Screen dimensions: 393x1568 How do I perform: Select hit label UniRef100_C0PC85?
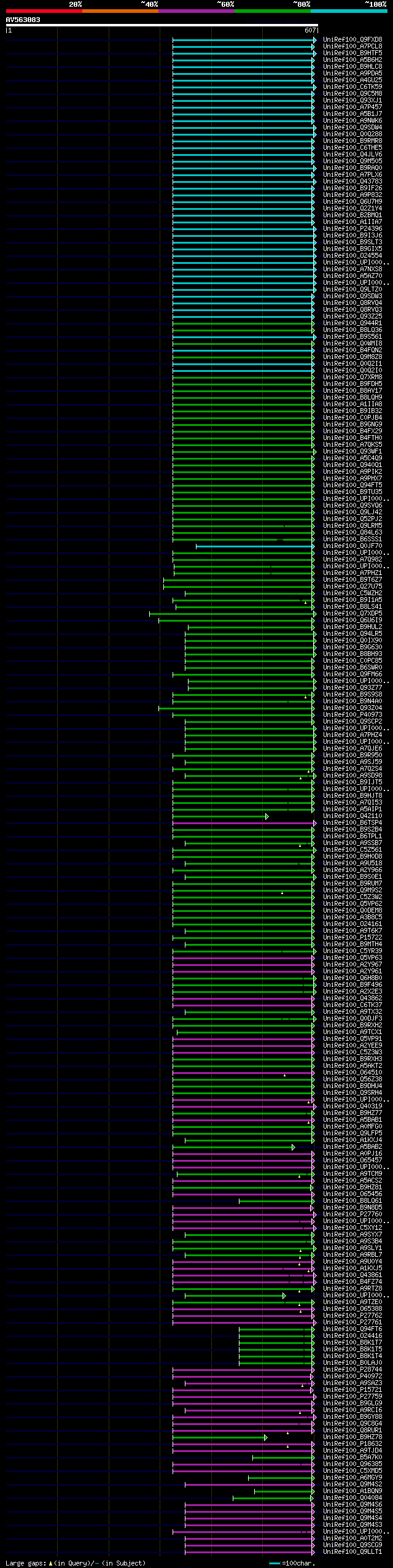pos(352,661)
